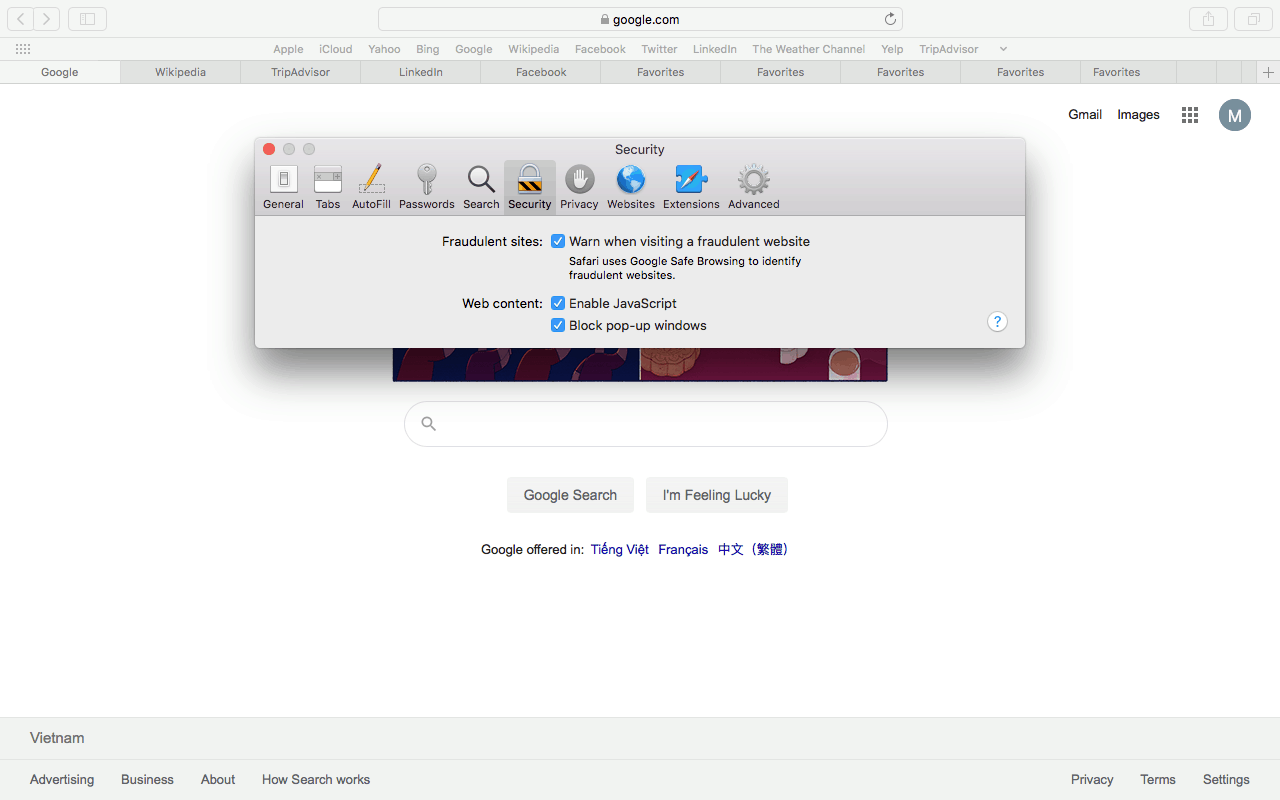Open Top Sites grid in Favorites bar

click(23, 49)
